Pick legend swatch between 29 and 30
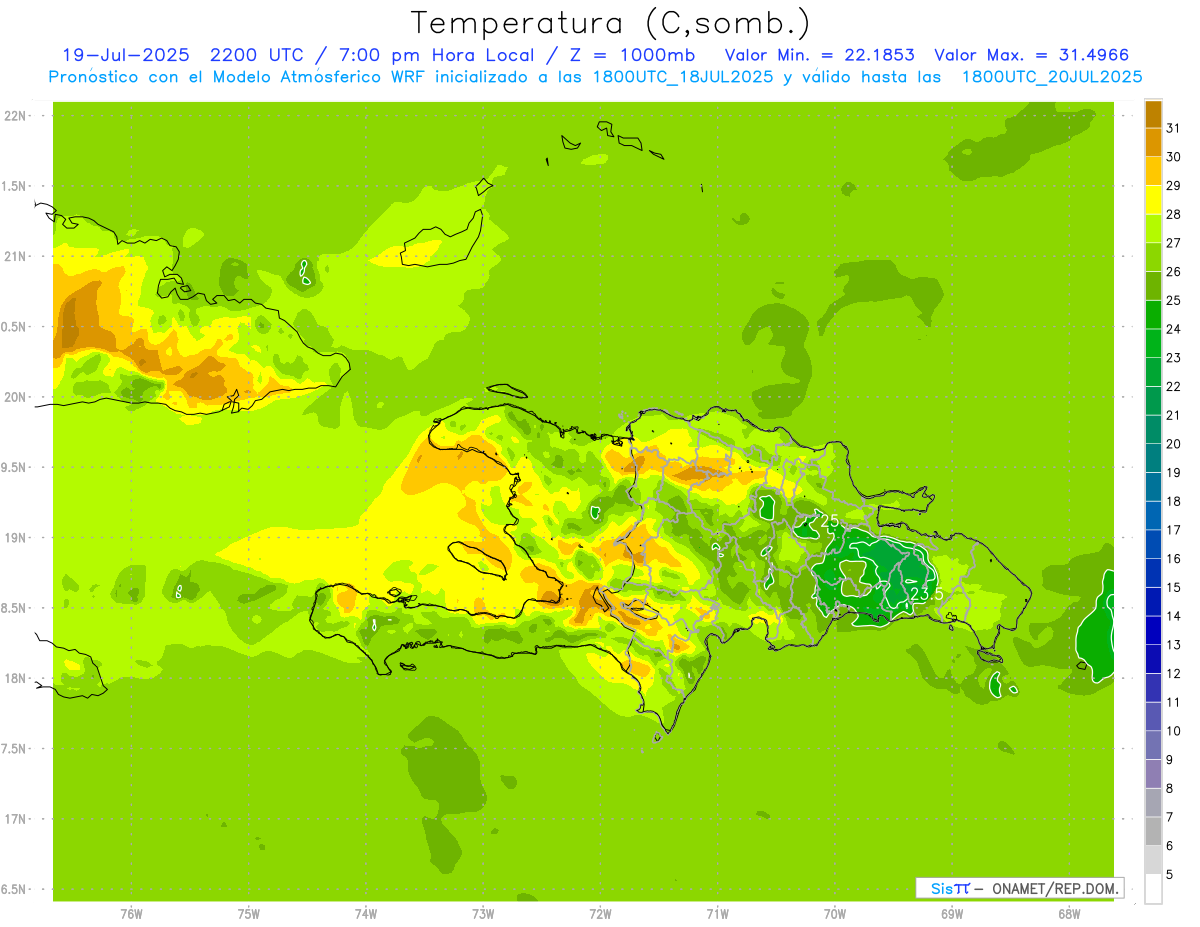Screen dimensions: 1200x927 coord(1153,171)
